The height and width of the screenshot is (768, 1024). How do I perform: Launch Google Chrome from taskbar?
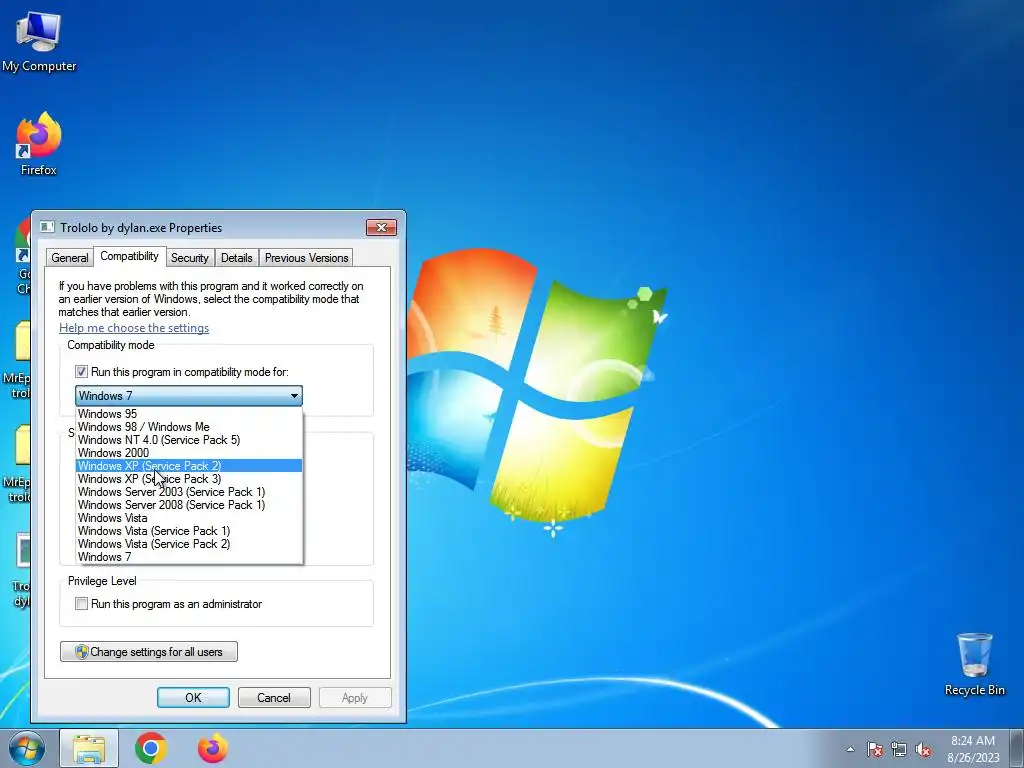point(151,748)
